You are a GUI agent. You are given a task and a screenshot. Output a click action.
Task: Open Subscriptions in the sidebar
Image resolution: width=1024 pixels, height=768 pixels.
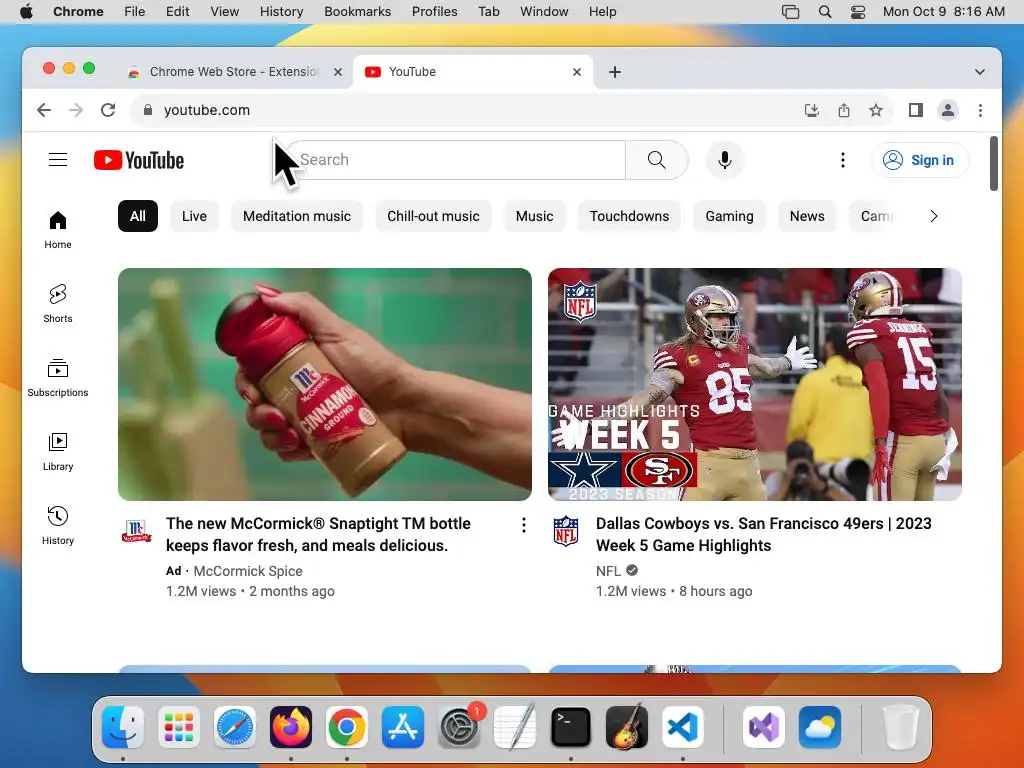click(x=58, y=378)
